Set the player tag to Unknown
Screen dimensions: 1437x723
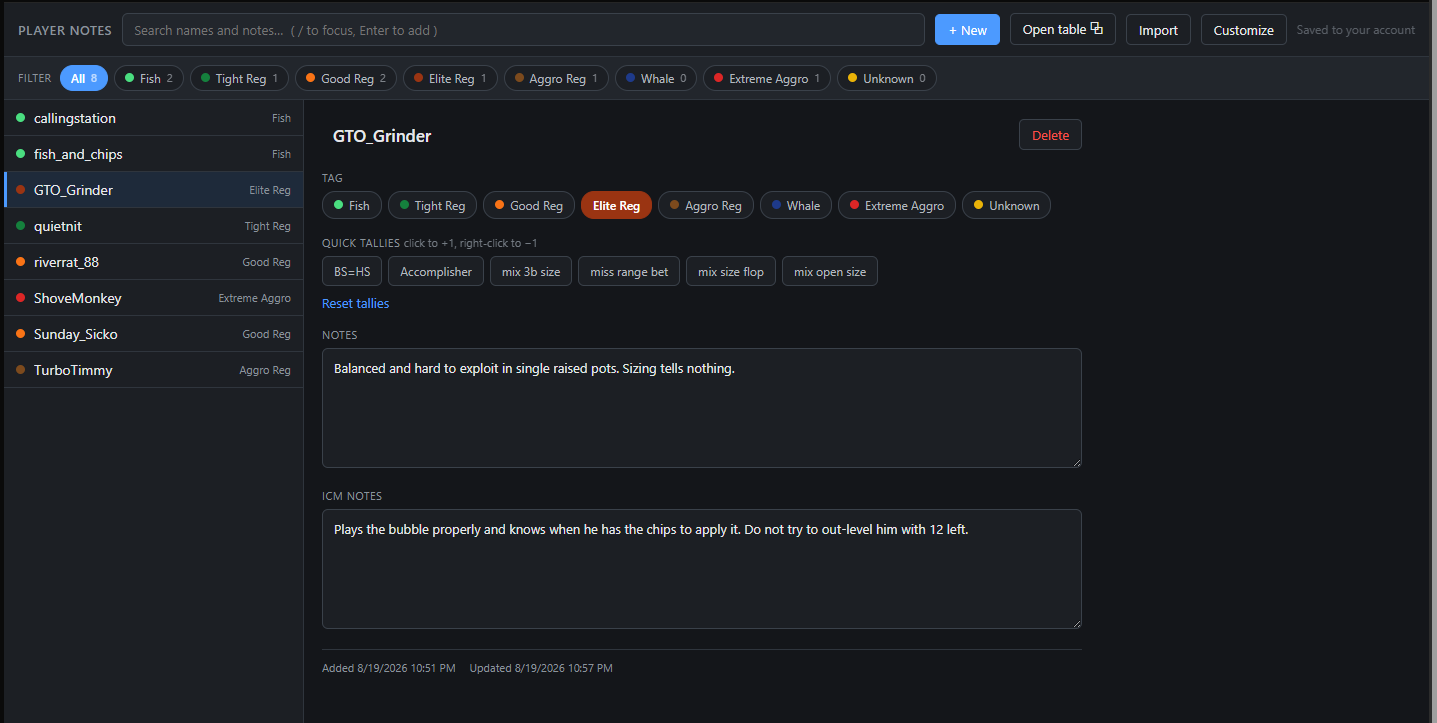(1006, 205)
